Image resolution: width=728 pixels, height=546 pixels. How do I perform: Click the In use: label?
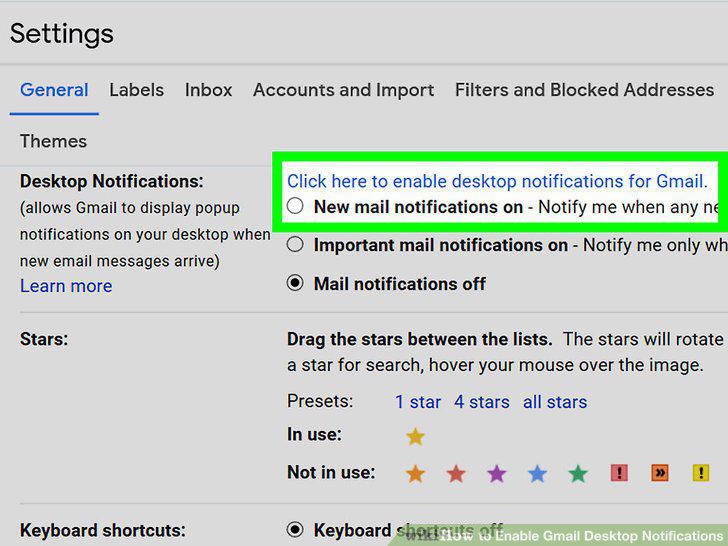coord(314,435)
